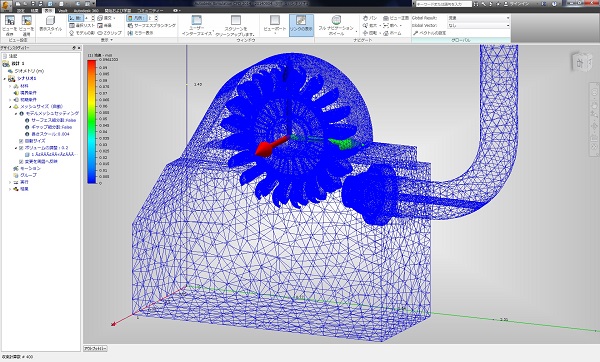600x362 pixels.
Task: Open the Global Result dropdown
Action: [479, 18]
